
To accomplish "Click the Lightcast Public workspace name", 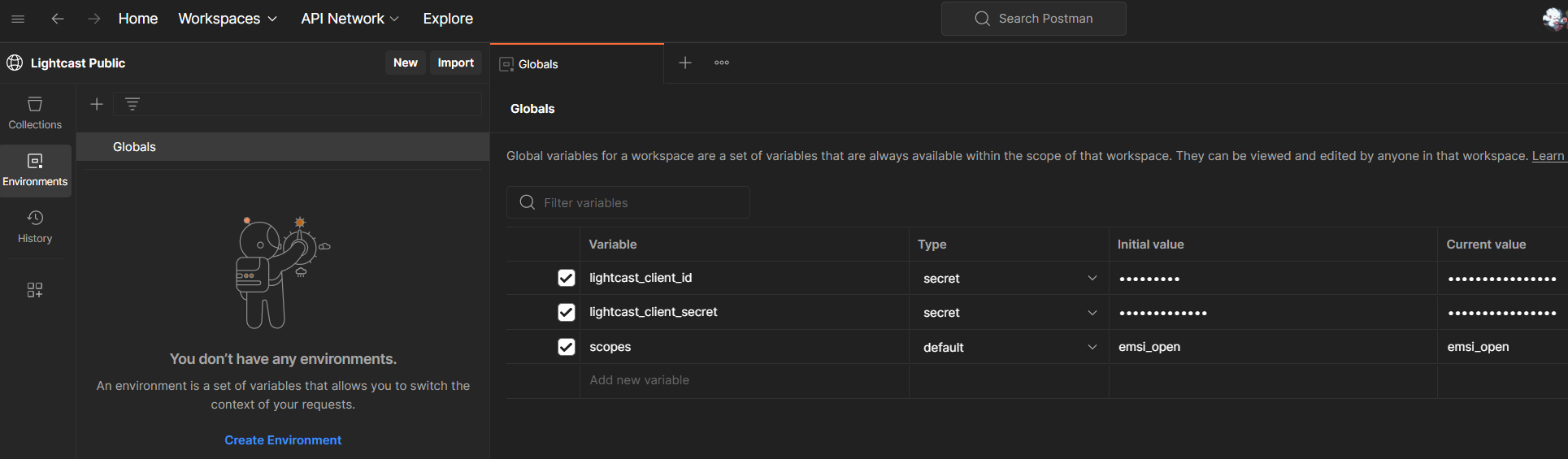I will click(x=78, y=63).
